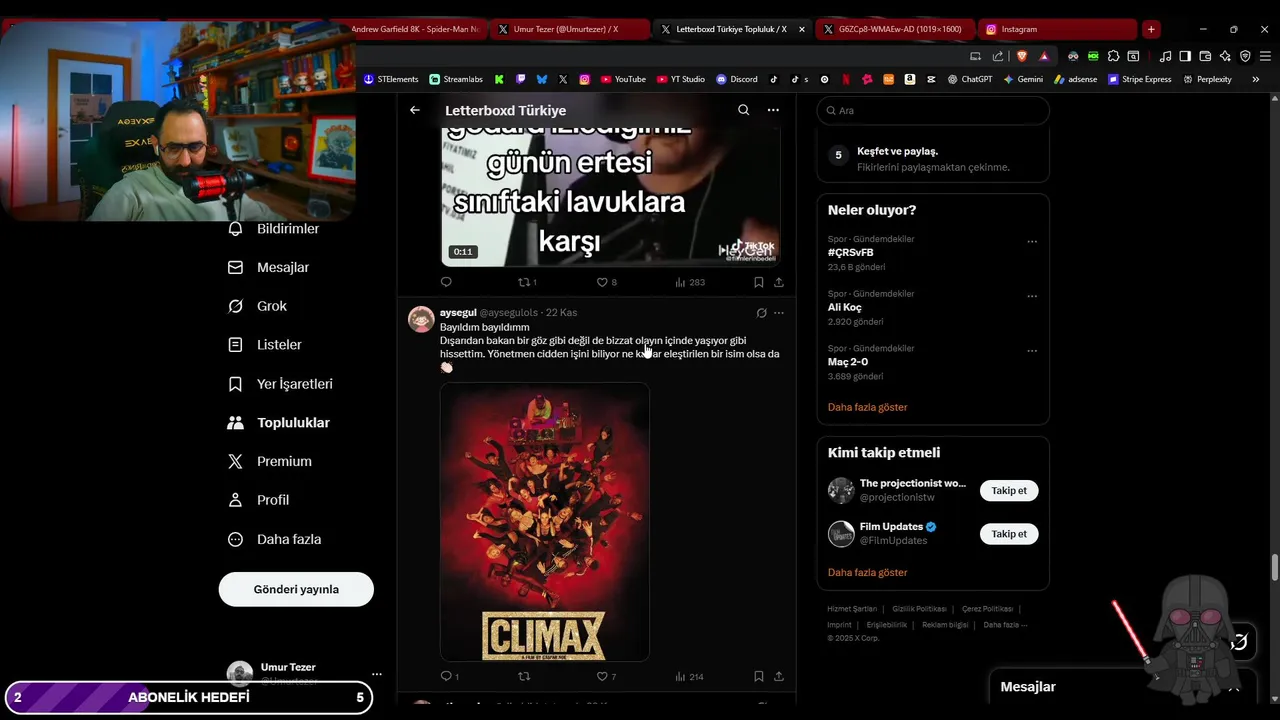Open more options in Letterboxd Türkiye header
The image size is (1280, 720).
[773, 110]
